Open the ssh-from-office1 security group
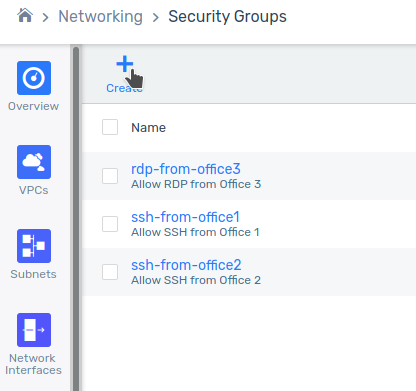Screen dimensions: 416x391 click(185, 217)
